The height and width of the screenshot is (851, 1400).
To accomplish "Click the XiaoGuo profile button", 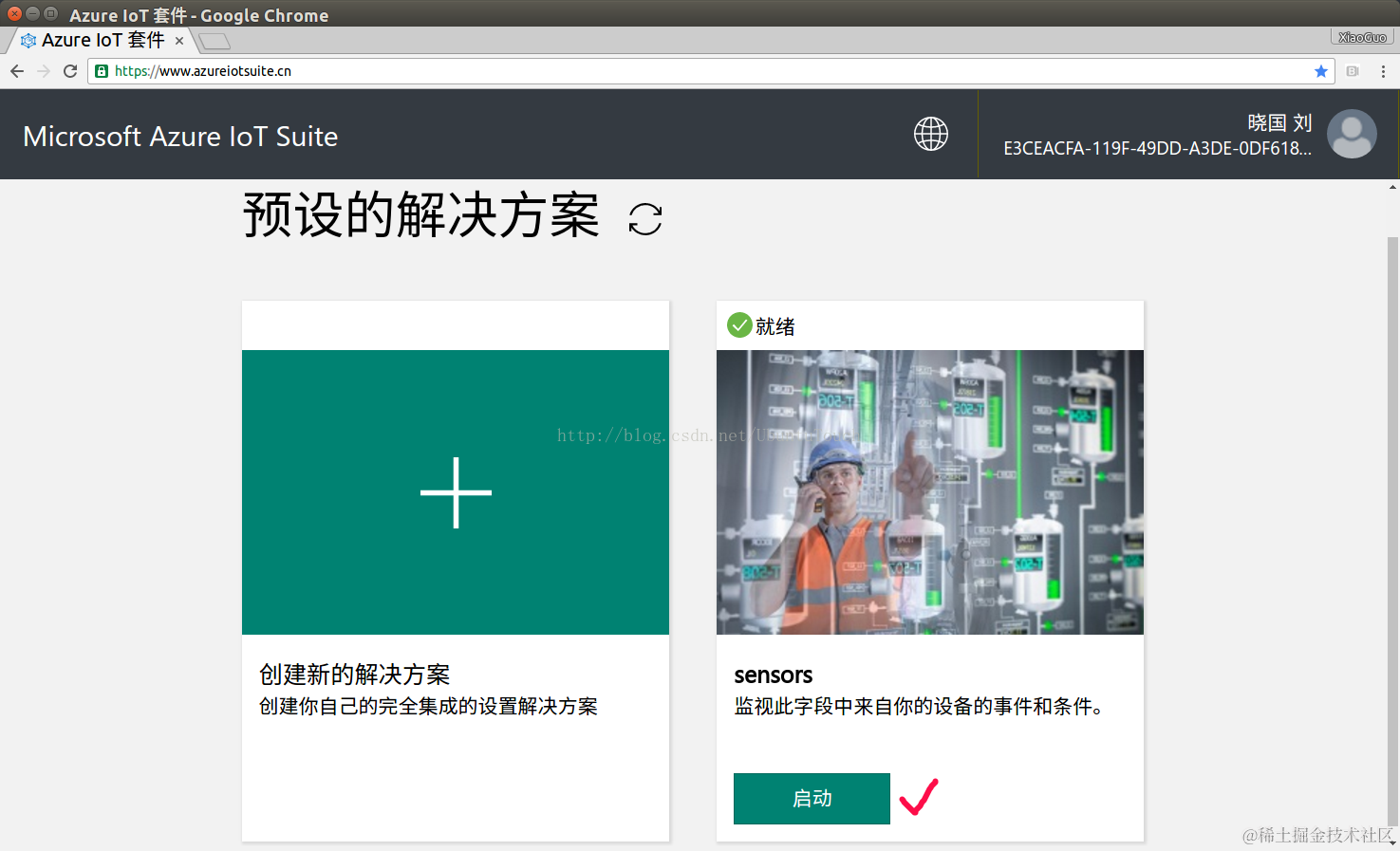I will pos(1362,37).
